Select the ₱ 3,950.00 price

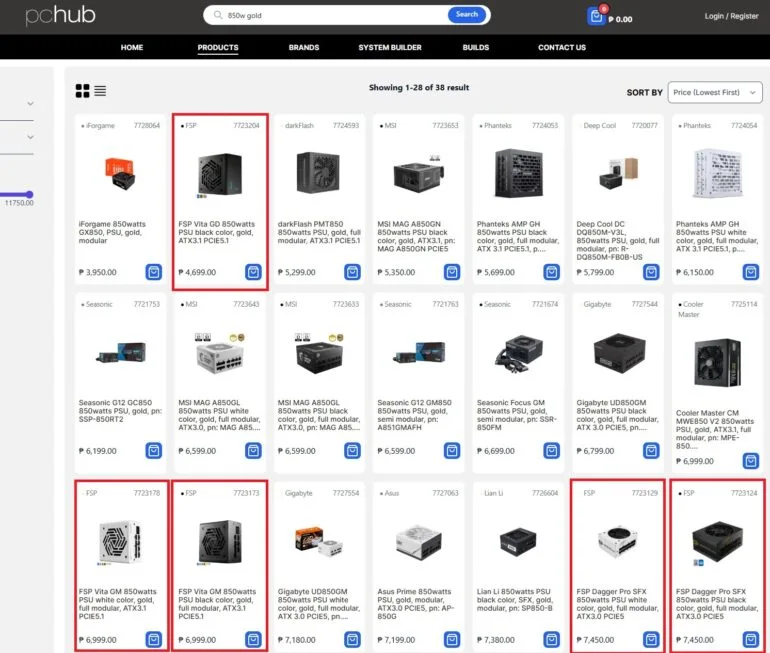click(98, 272)
